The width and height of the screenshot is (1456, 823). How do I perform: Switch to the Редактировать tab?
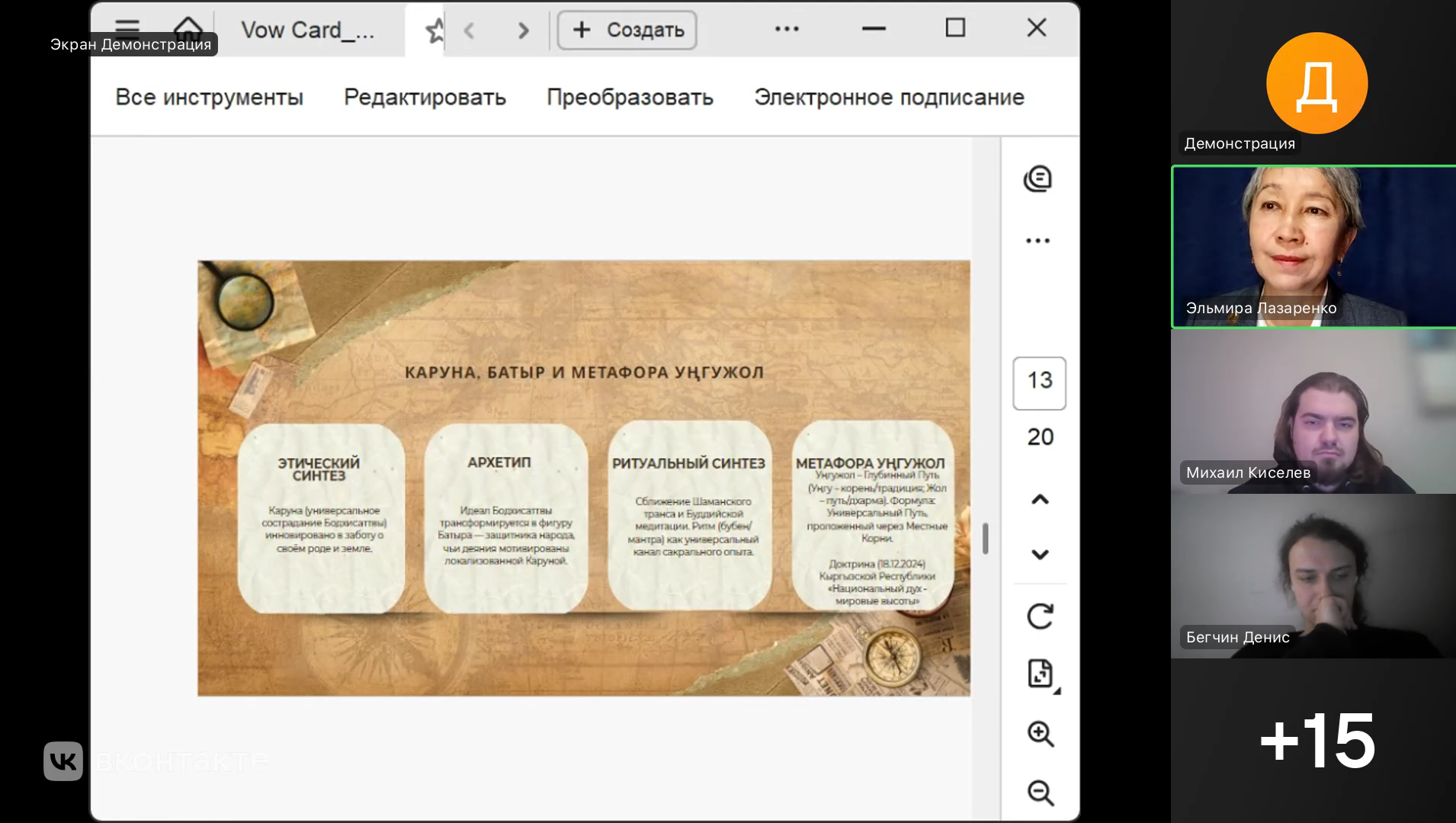point(425,98)
